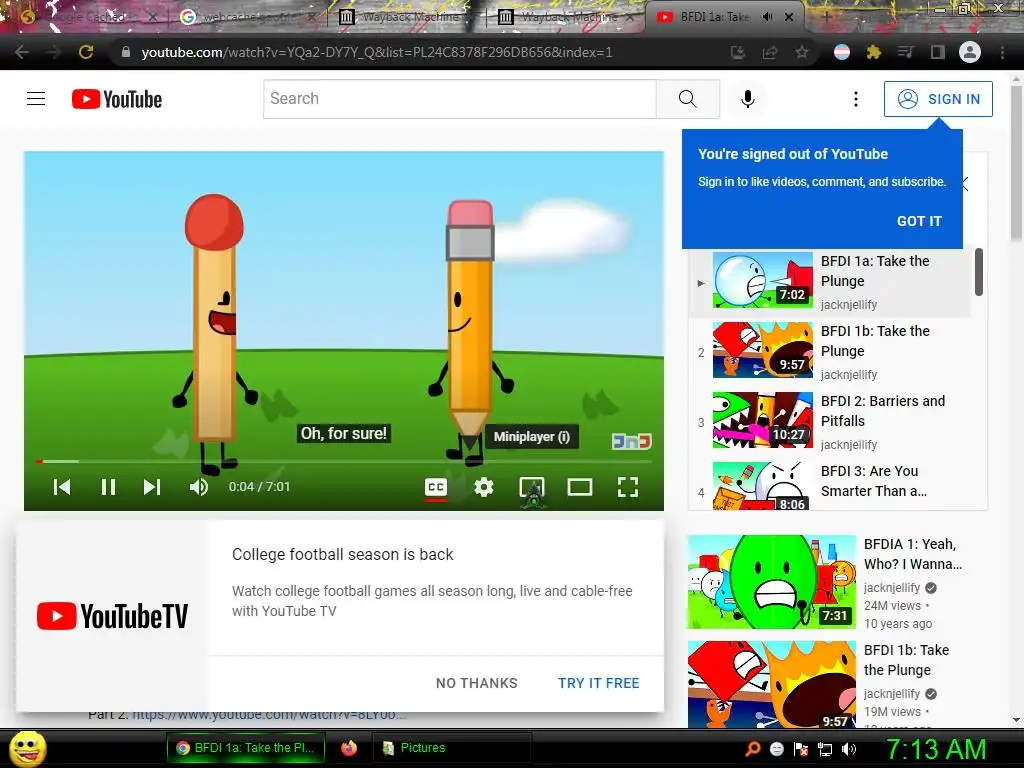
Task: Click the SIGN IN button
Action: [x=938, y=99]
